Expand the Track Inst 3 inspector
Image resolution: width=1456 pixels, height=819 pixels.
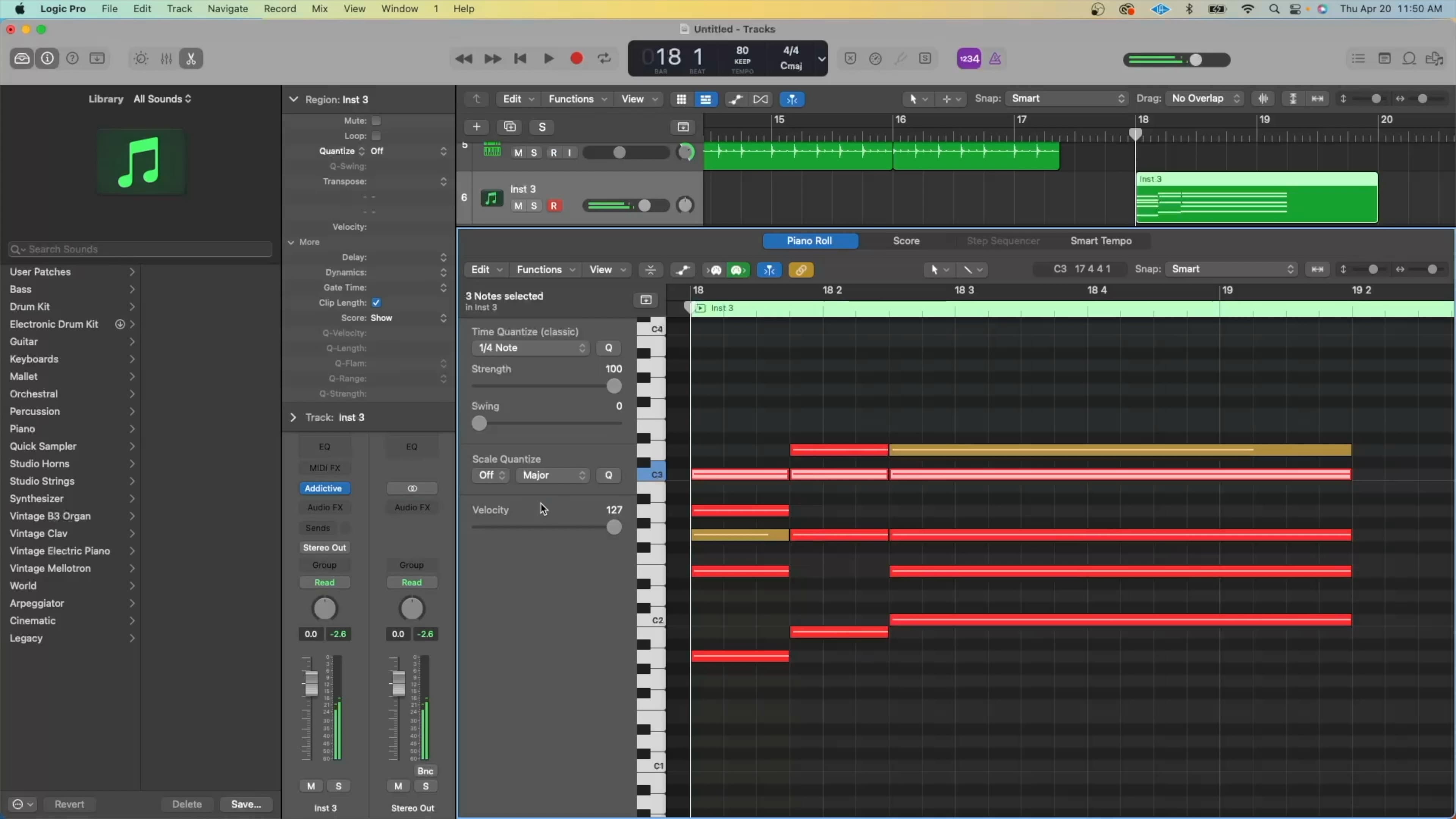[293, 417]
